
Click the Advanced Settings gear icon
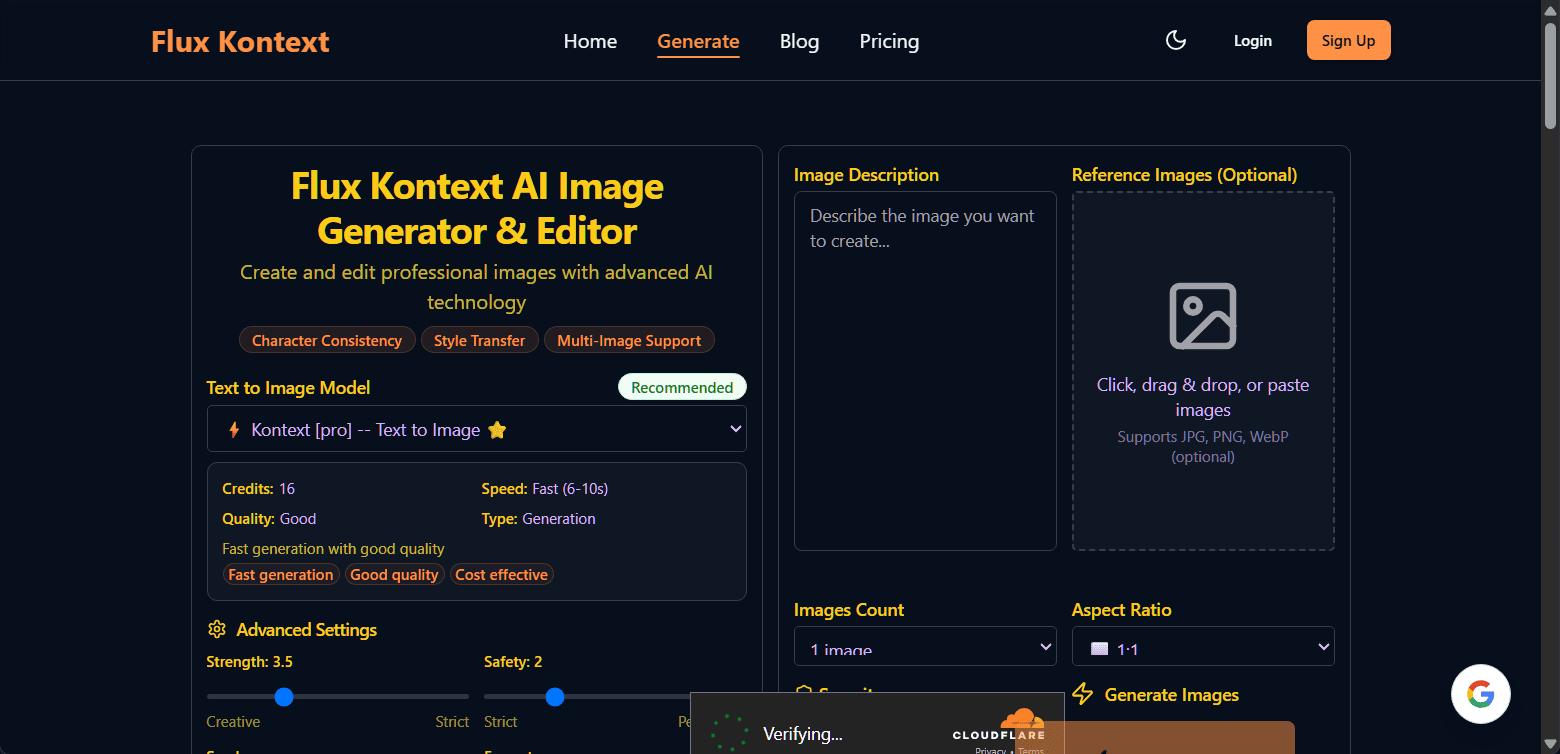(216, 629)
